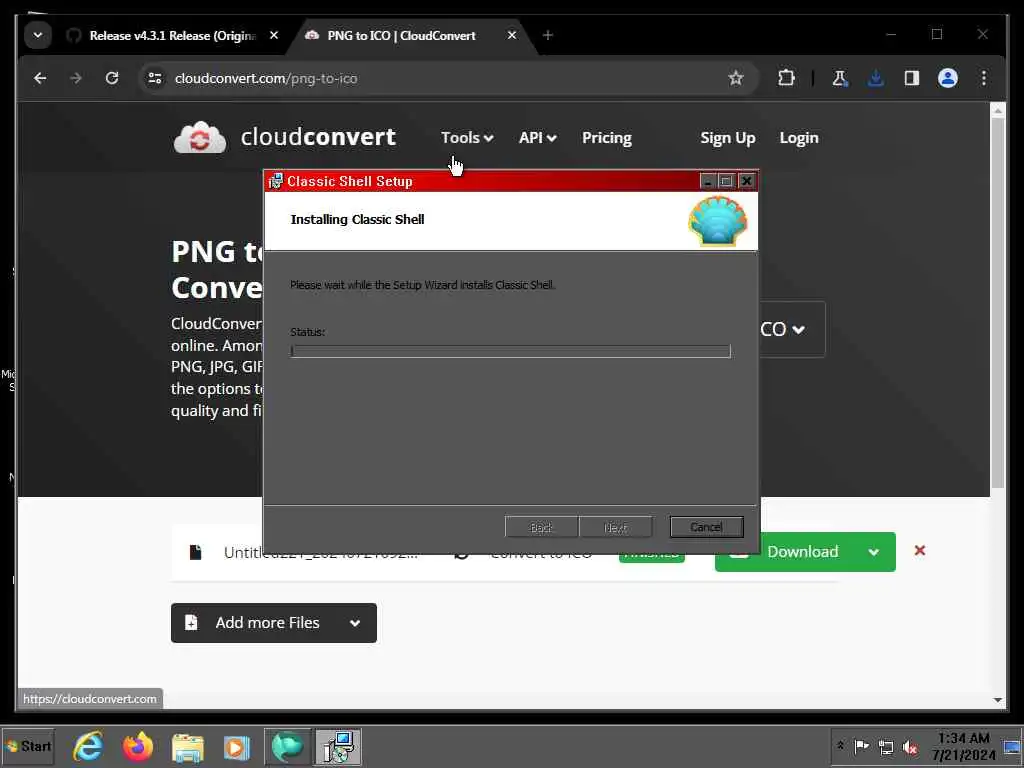Close the Classic Shell Setup dialog

tap(746, 181)
